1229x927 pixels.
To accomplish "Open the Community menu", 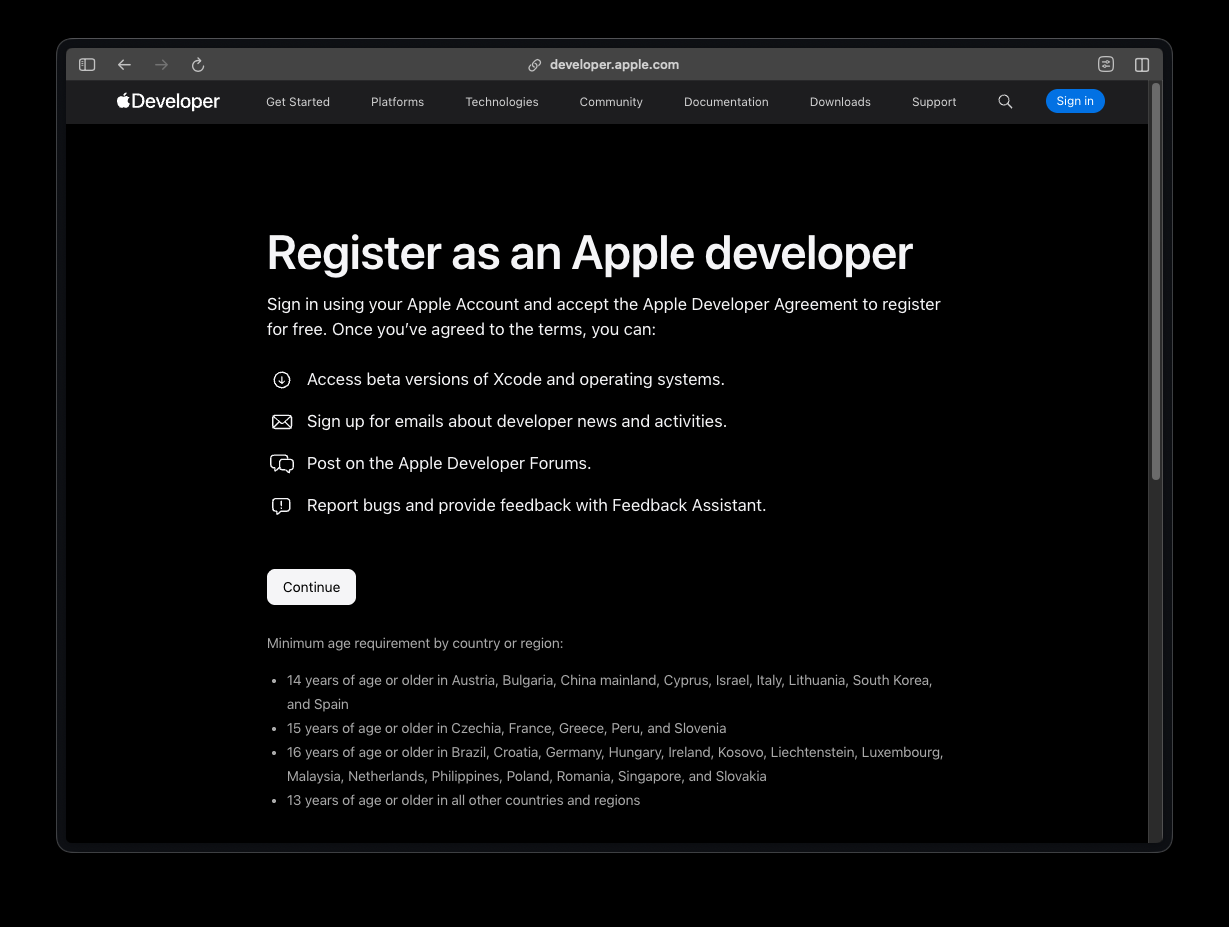I will tap(611, 102).
